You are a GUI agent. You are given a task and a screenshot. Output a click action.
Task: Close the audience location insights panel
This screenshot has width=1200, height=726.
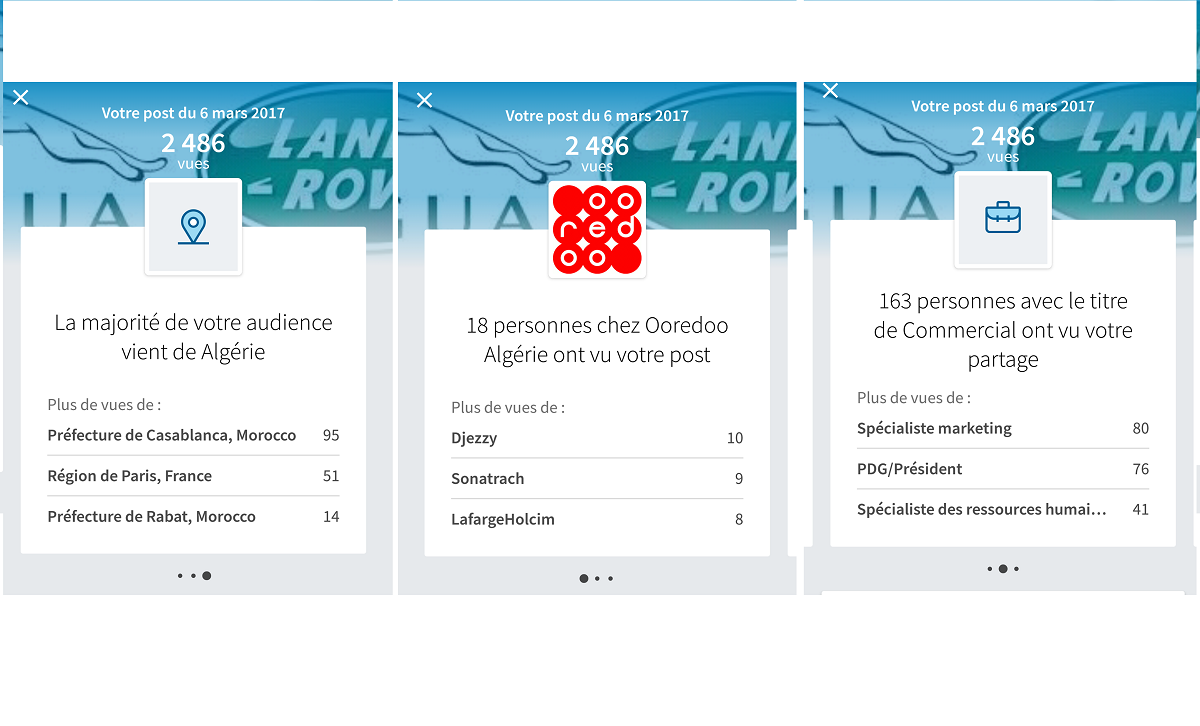tap(21, 97)
